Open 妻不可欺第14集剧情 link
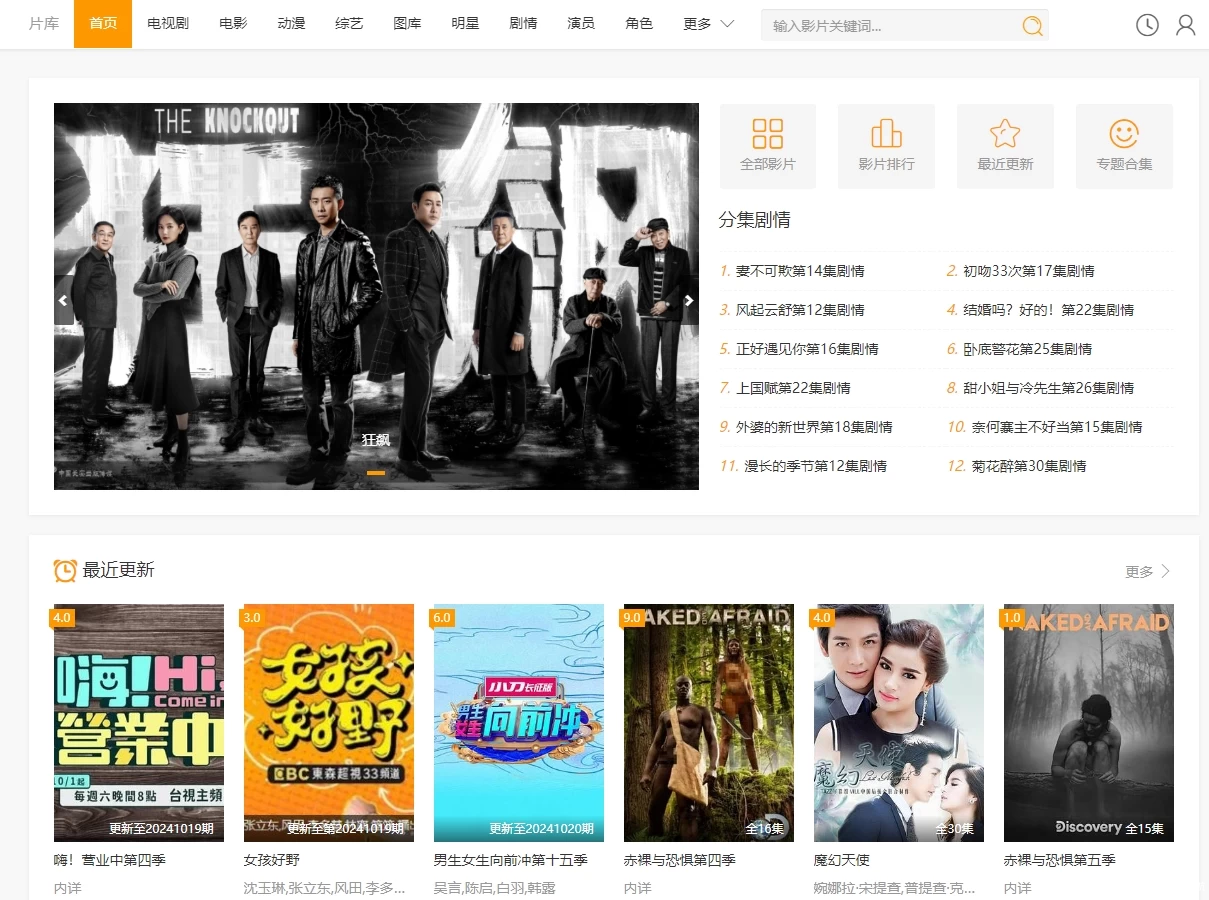The image size is (1209, 900). click(799, 271)
